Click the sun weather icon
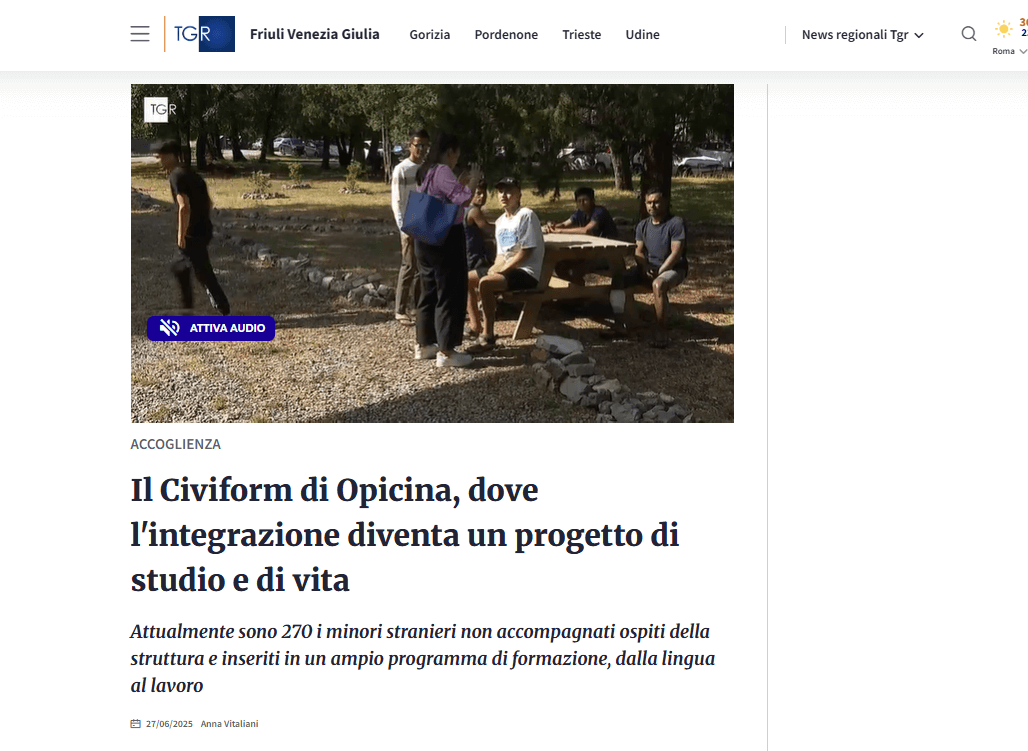This screenshot has height=751, width=1028. [1003, 29]
